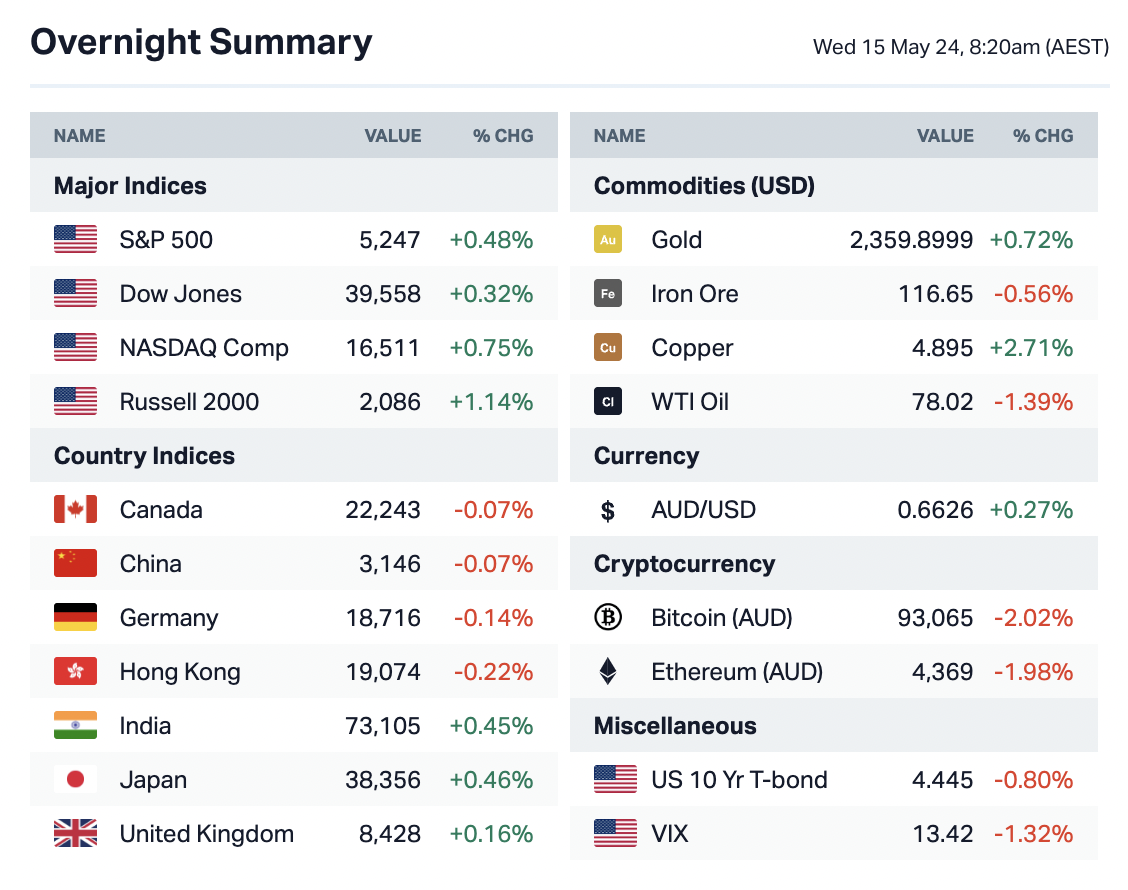Click the Japan flag icon
This screenshot has height=890, width=1128.
pyautogui.click(x=75, y=780)
